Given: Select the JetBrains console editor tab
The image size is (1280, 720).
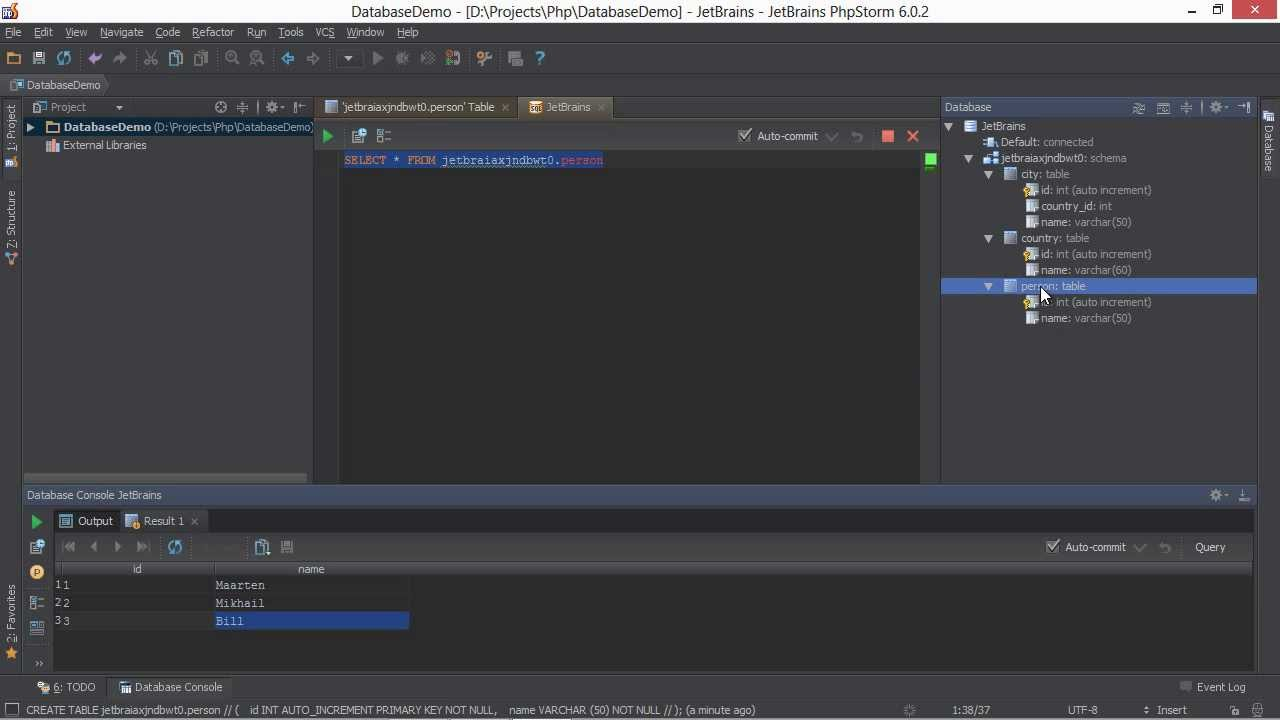Looking at the screenshot, I should 567,107.
